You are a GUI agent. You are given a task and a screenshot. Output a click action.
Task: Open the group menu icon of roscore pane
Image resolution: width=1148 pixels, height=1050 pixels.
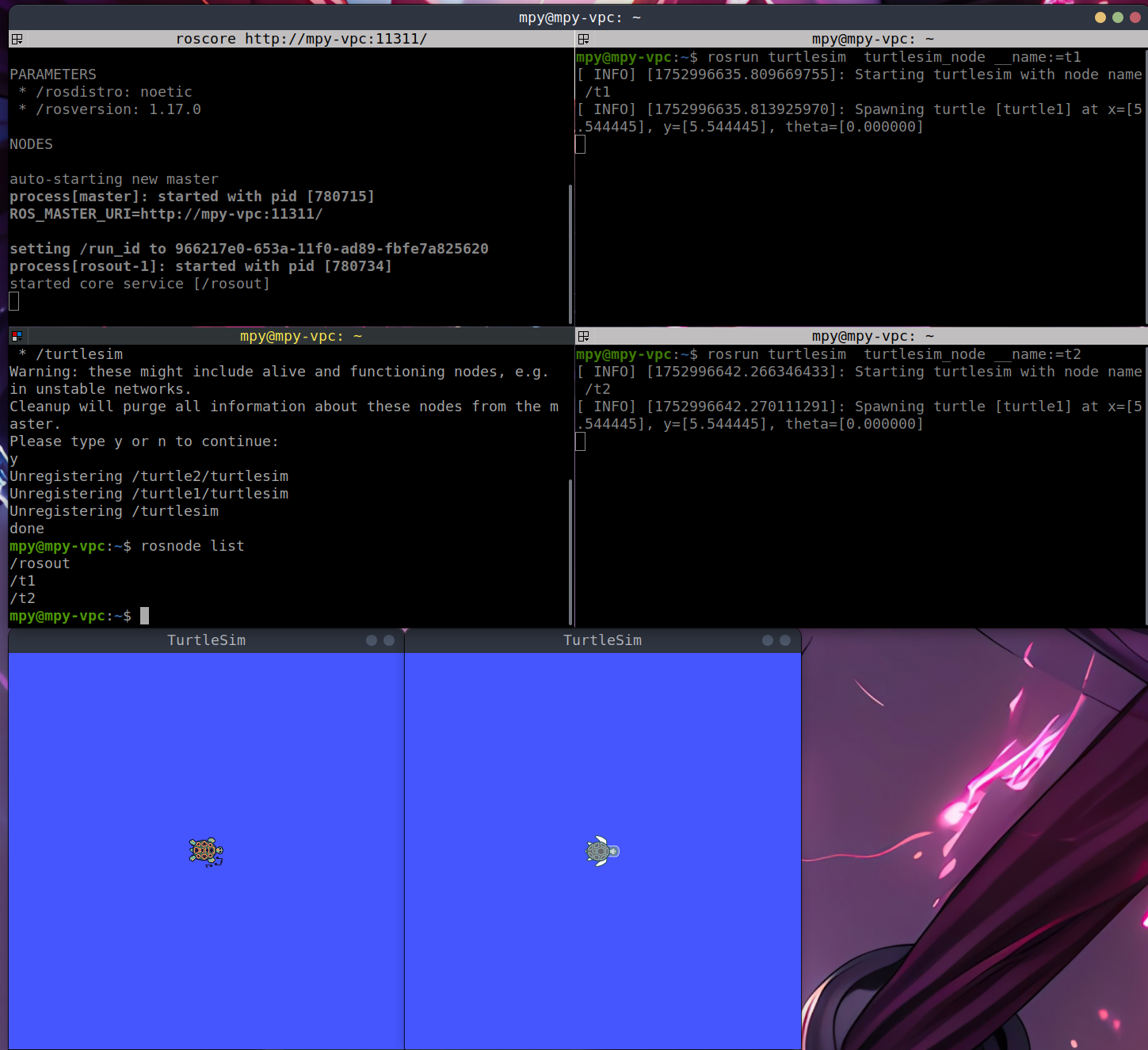pyautogui.click(x=17, y=39)
